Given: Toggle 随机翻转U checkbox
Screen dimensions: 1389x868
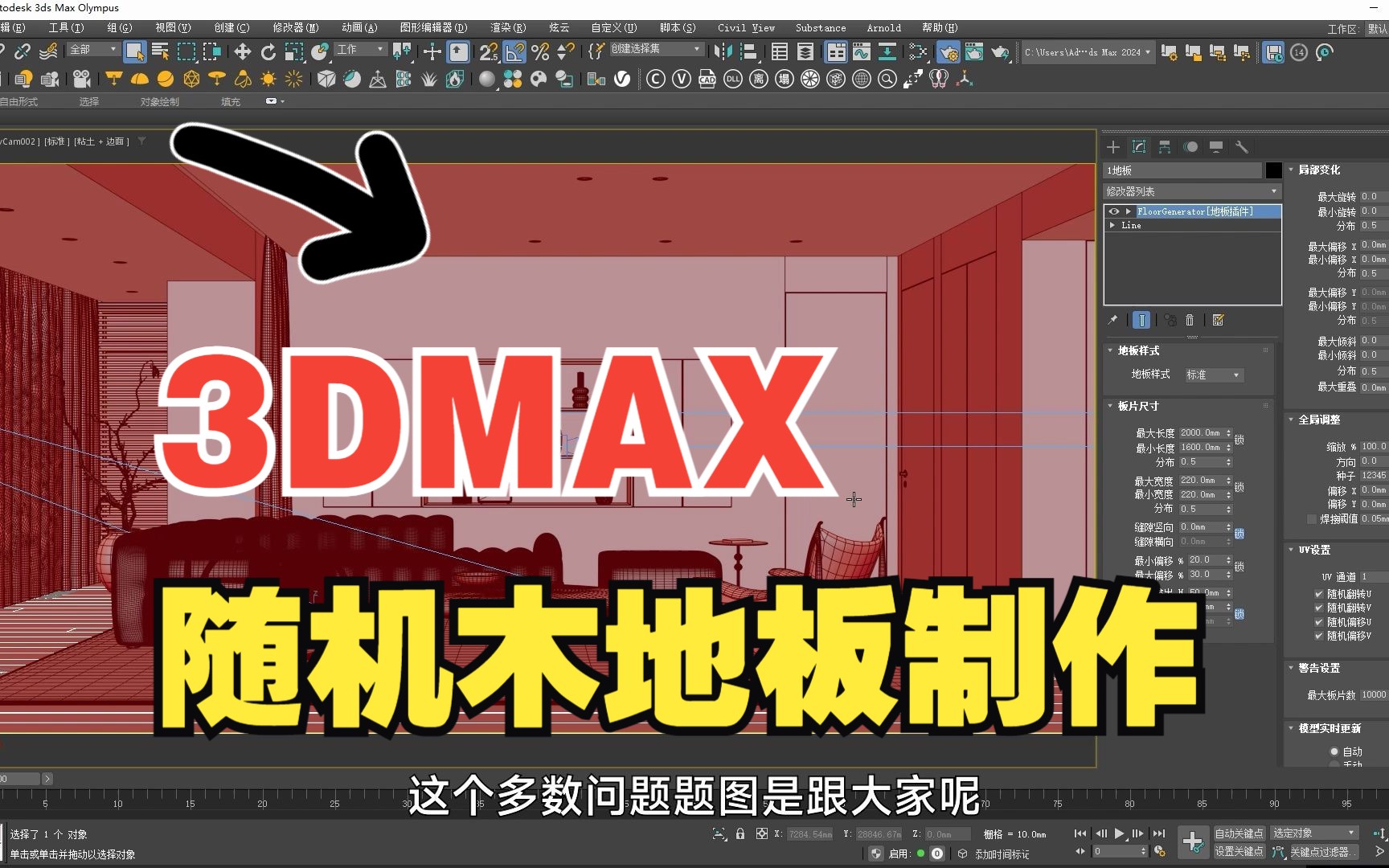Looking at the screenshot, I should point(1318,594).
